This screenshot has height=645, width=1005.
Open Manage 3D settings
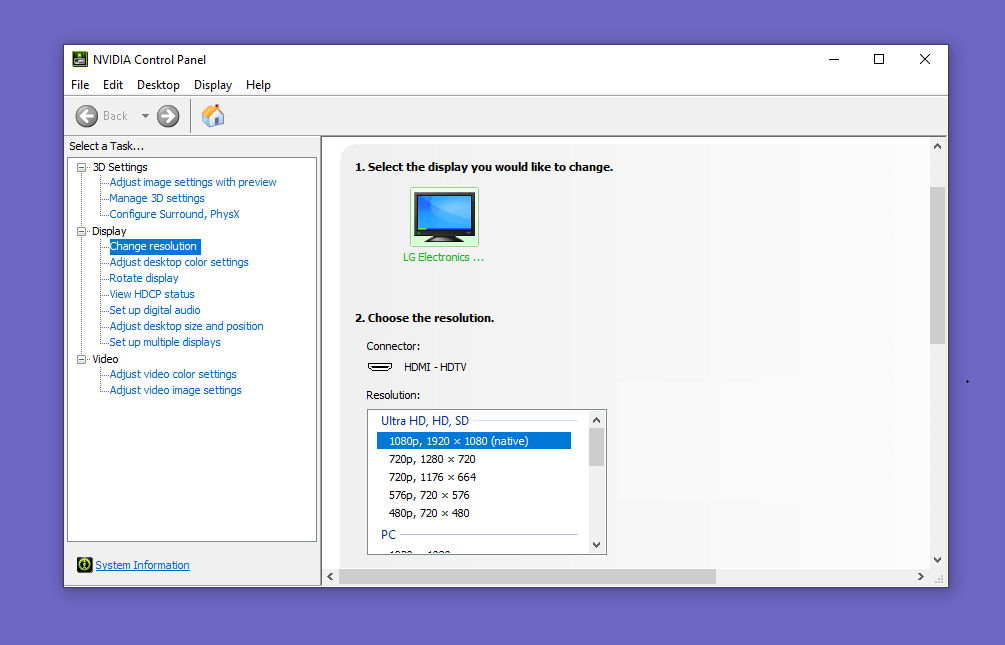pyautogui.click(x=157, y=198)
